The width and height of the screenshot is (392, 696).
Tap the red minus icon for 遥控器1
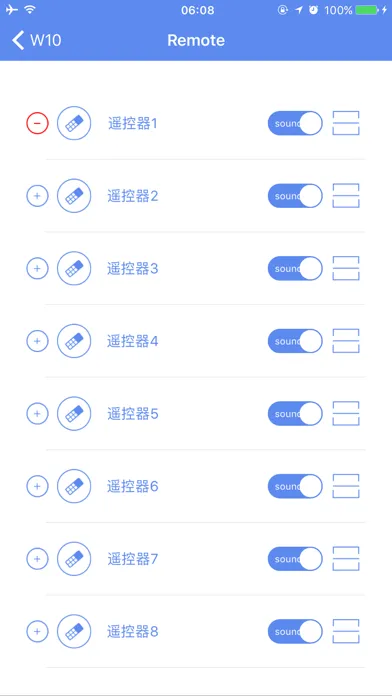[37, 123]
